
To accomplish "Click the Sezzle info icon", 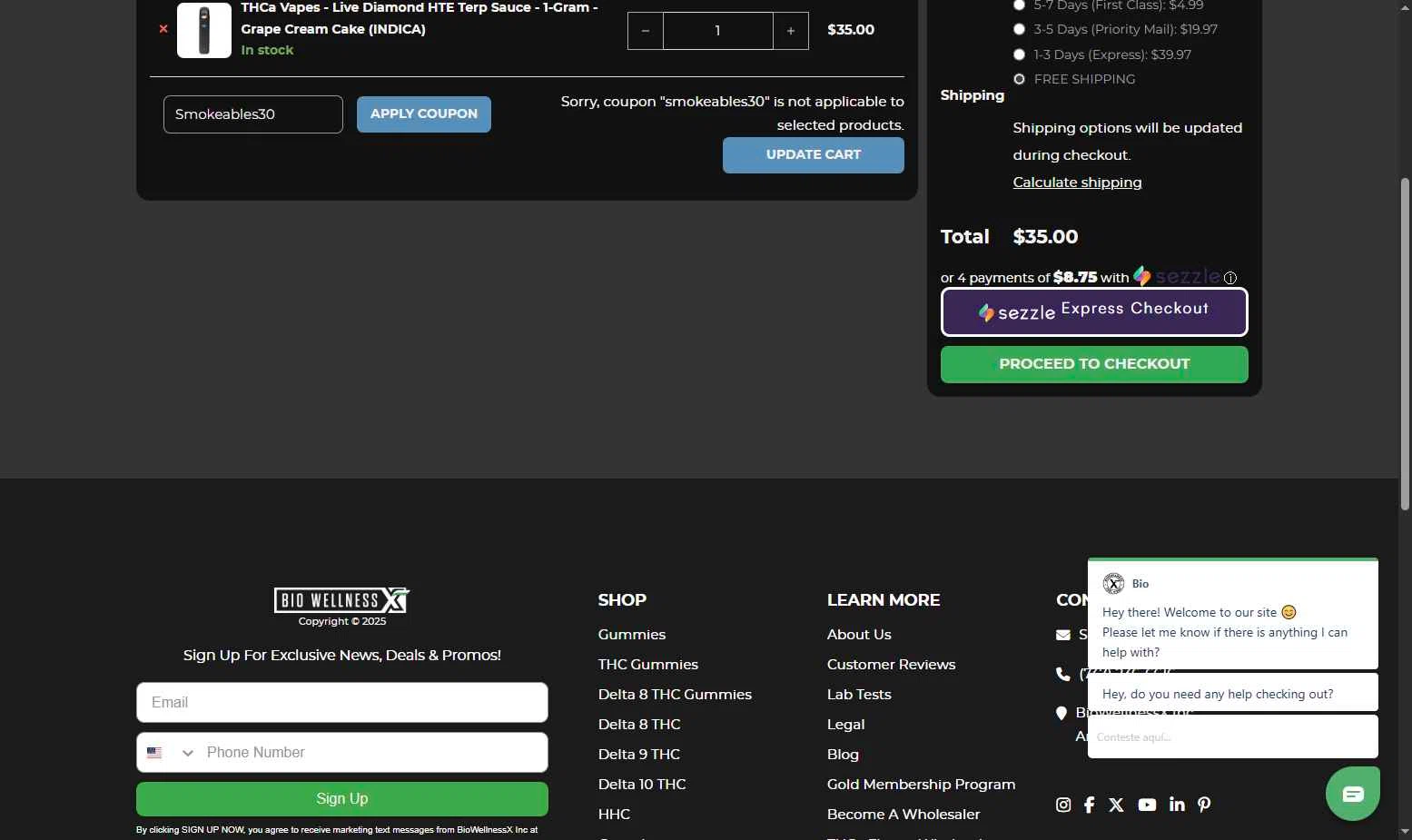I will click(1230, 278).
